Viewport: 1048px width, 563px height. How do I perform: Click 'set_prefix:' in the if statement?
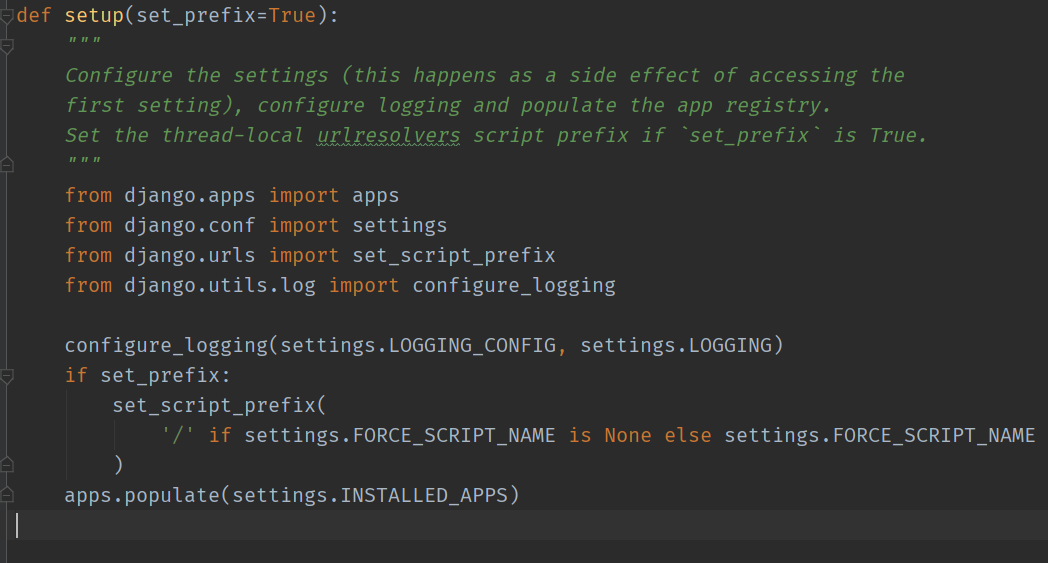[x=165, y=376]
